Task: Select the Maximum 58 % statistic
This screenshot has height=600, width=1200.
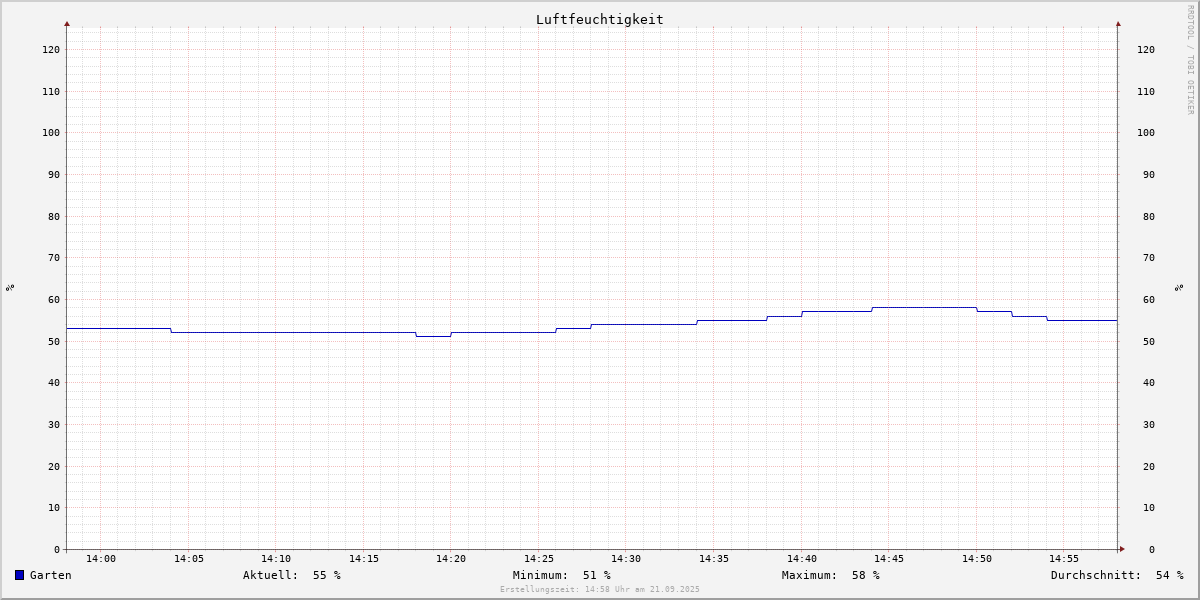Action: pyautogui.click(x=830, y=575)
